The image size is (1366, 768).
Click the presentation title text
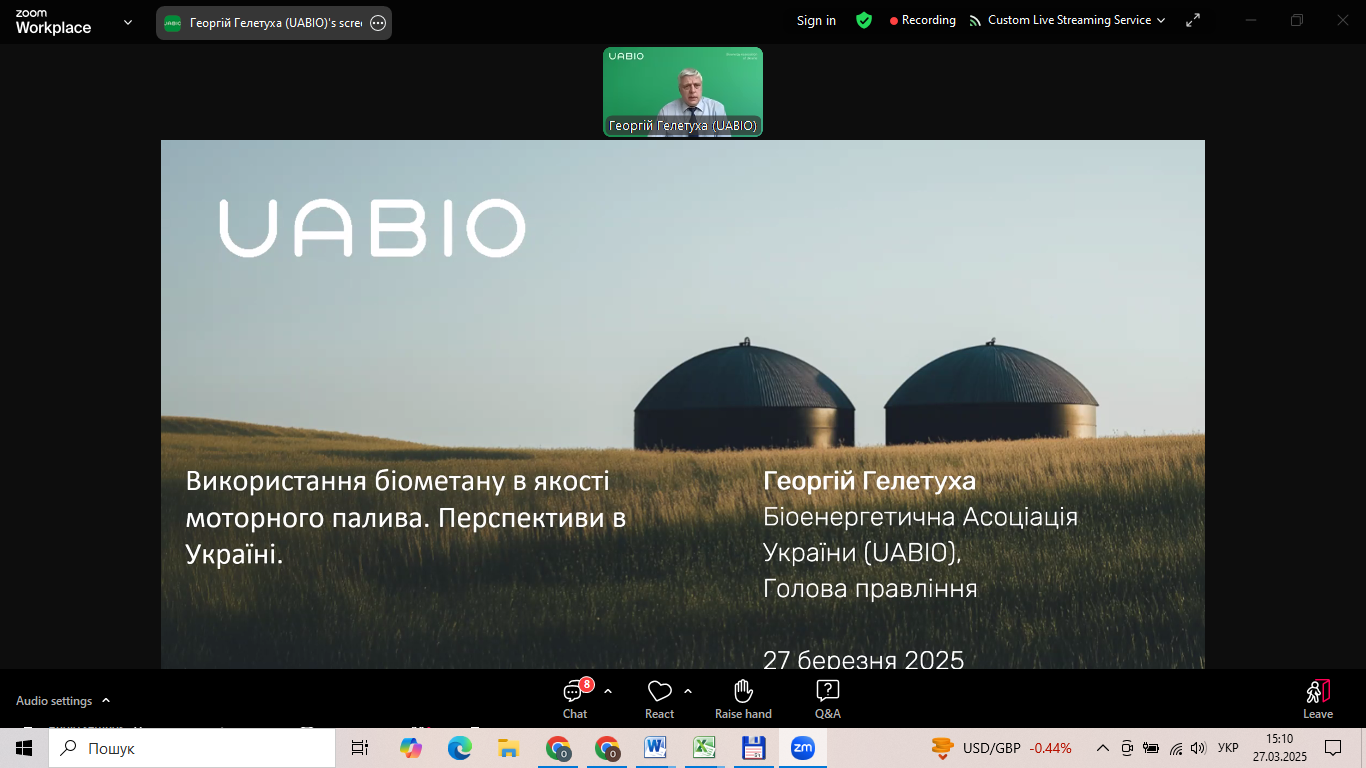tap(406, 517)
